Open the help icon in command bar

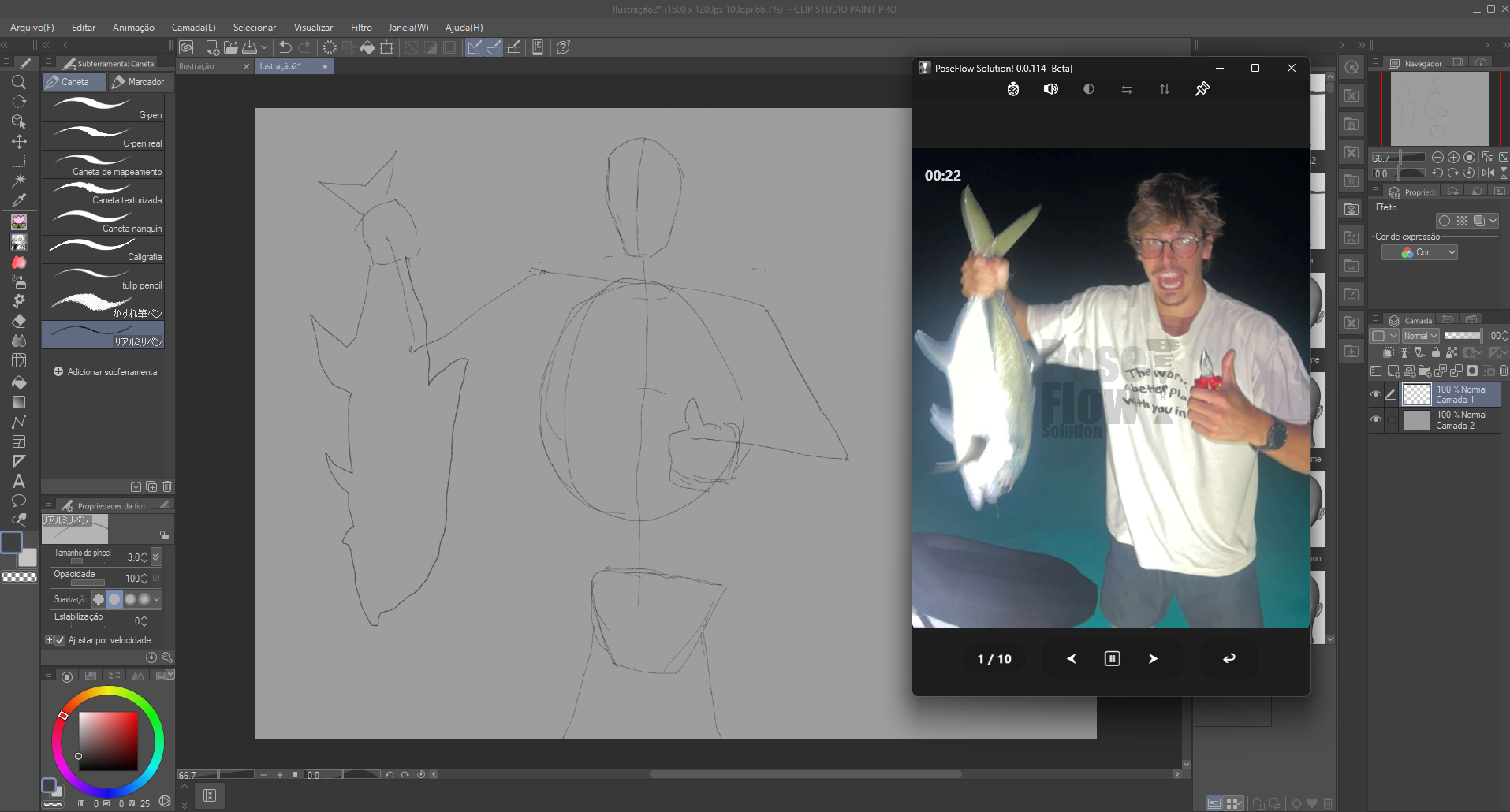563,47
